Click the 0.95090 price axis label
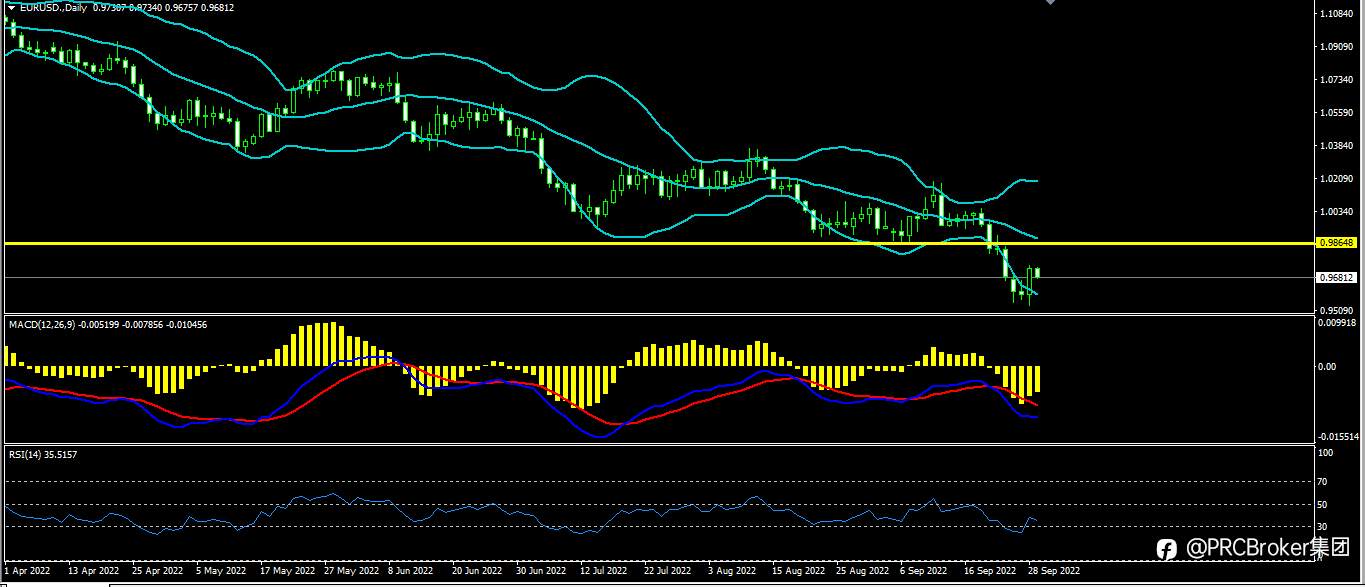1365x587 pixels. [1337, 310]
